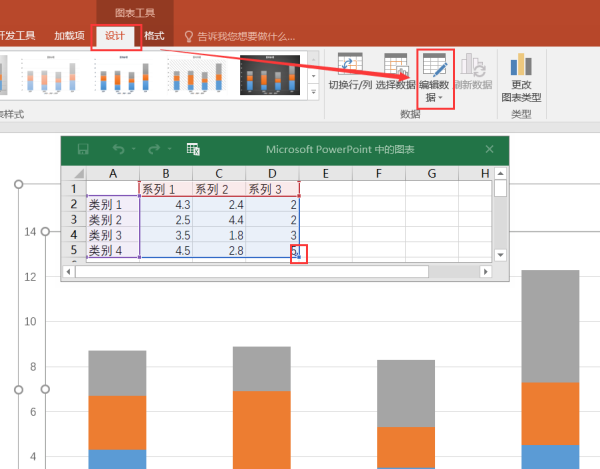Open the Change Chart Type (更改图表类型) icon
Screen dimensions: 600x469
[521, 66]
